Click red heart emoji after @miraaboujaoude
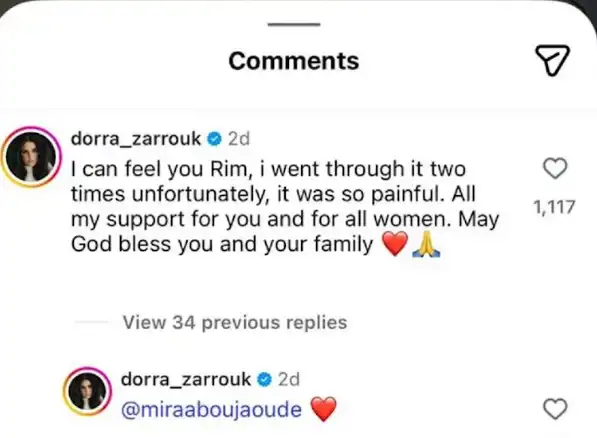 (324, 409)
